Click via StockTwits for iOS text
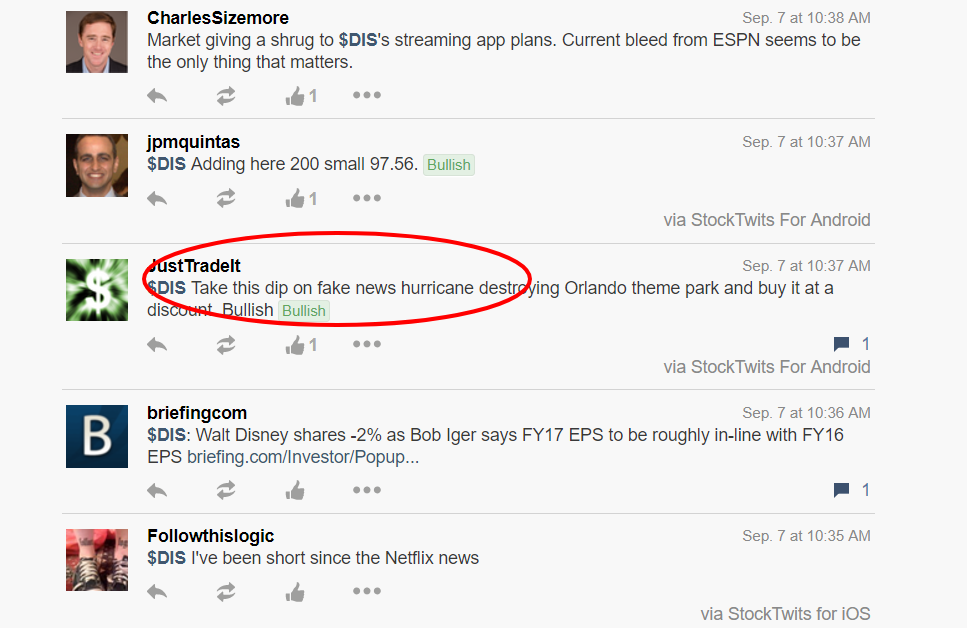The image size is (967, 628). click(x=785, y=614)
